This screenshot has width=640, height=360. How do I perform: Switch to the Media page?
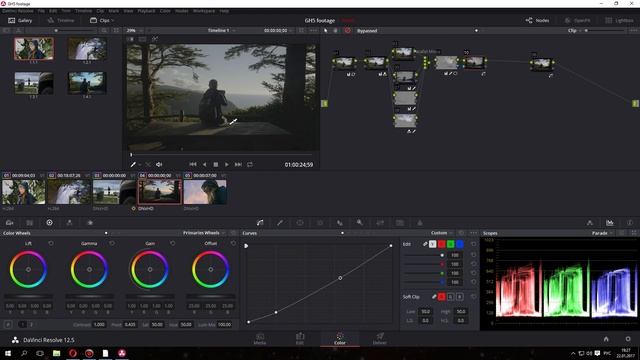[260, 339]
